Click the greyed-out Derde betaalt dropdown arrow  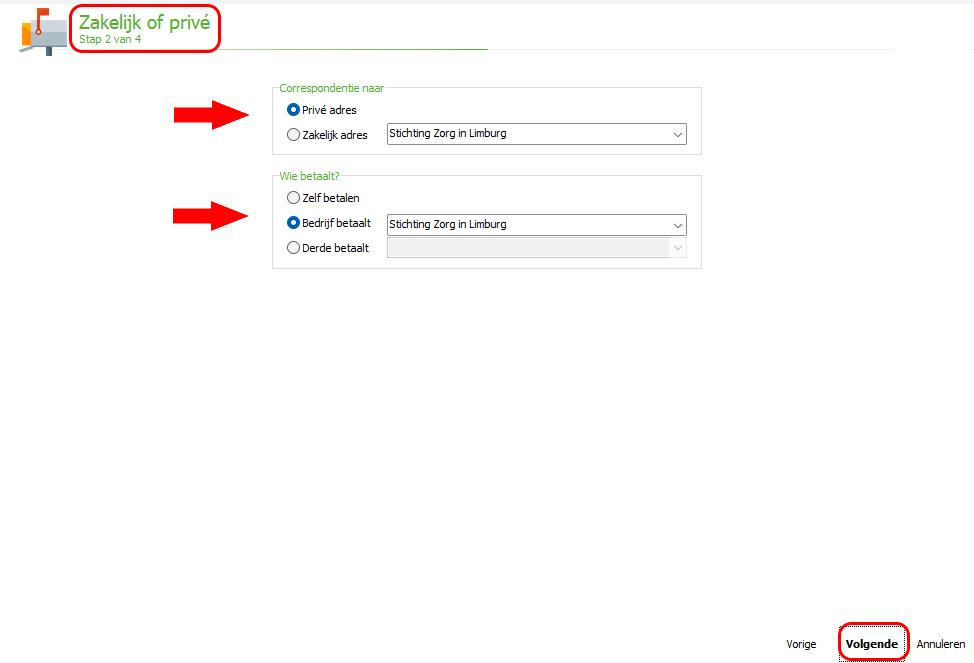point(677,249)
